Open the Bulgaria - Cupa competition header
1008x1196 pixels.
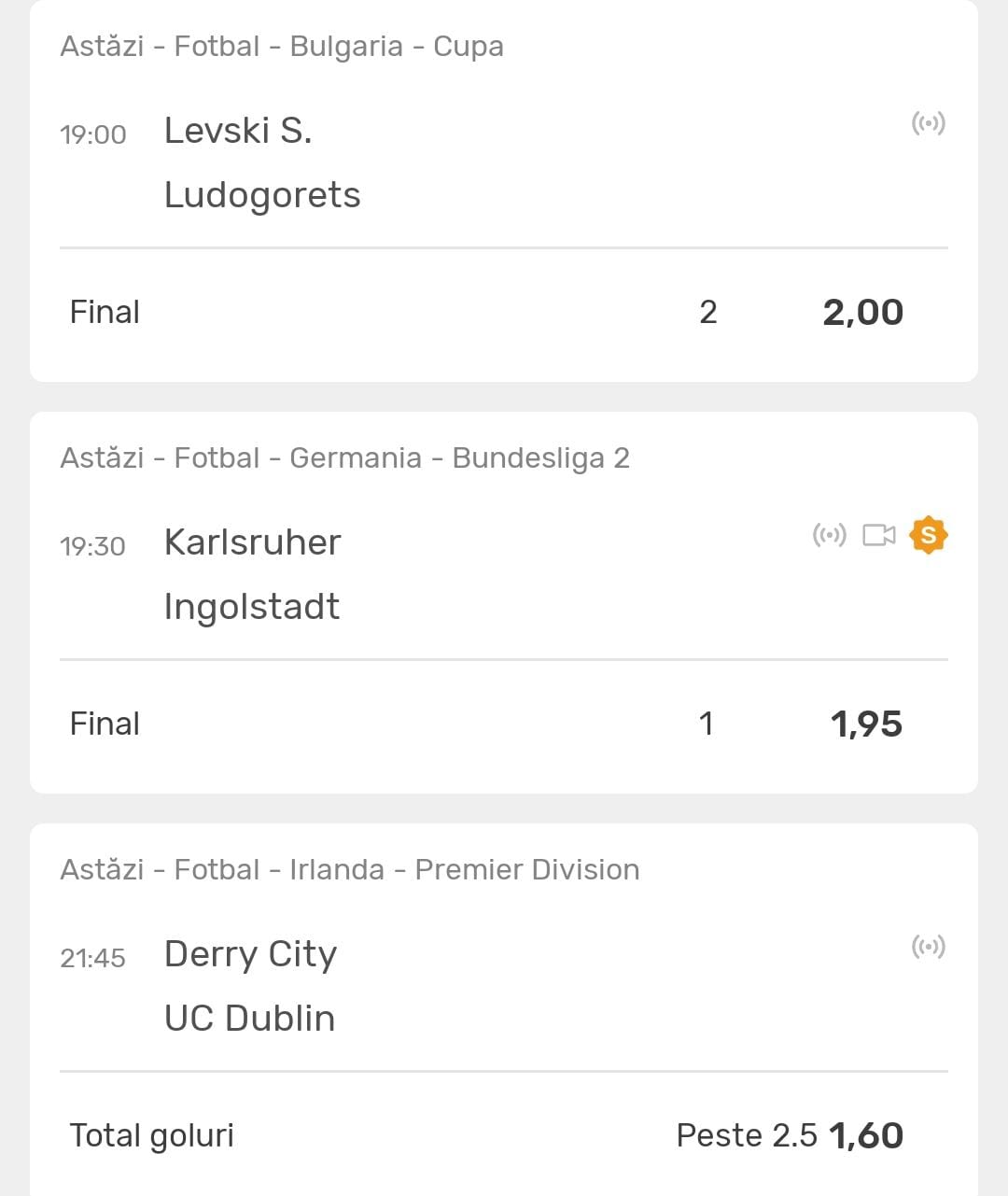tap(282, 47)
